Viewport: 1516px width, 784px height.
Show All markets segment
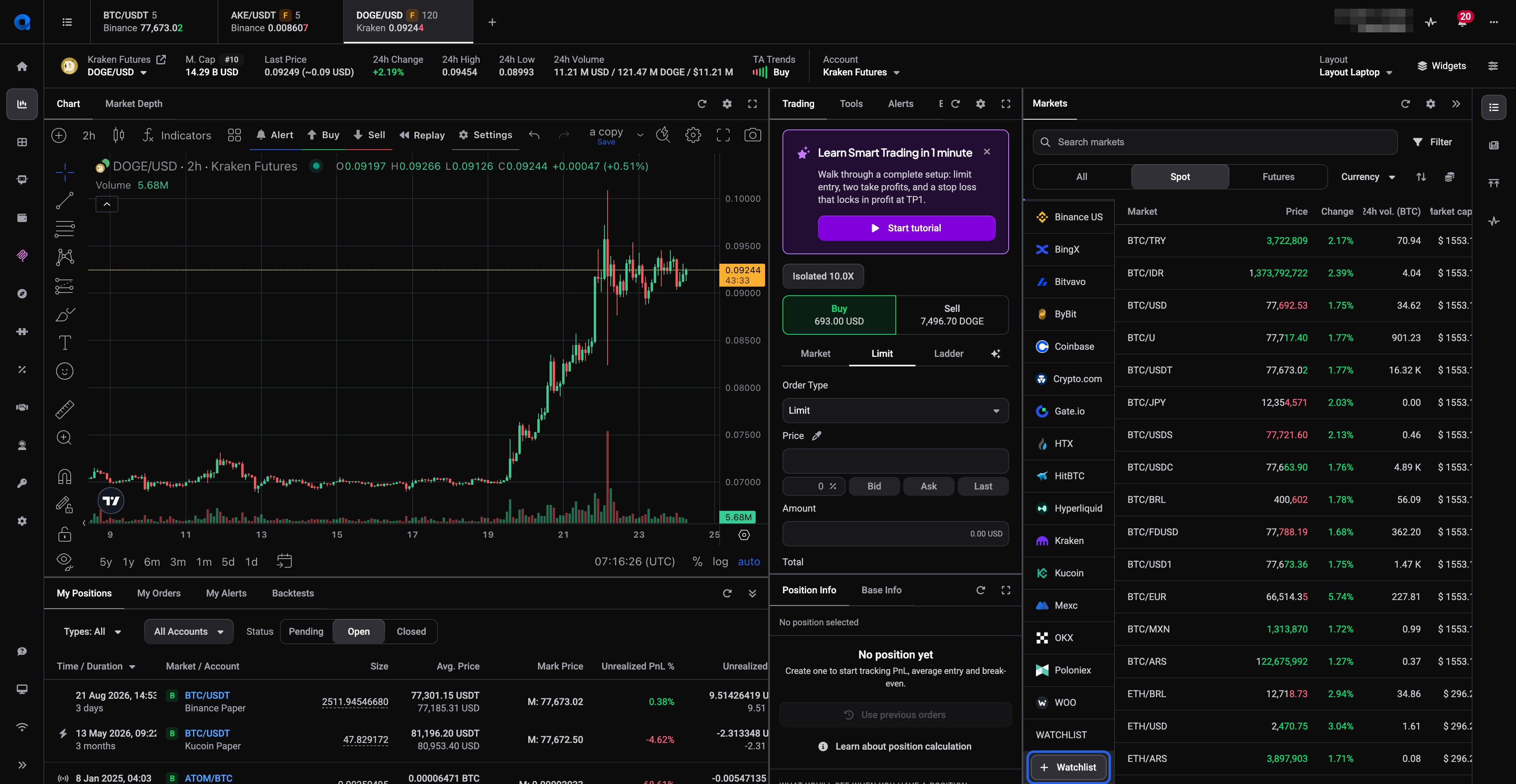[x=1082, y=176]
